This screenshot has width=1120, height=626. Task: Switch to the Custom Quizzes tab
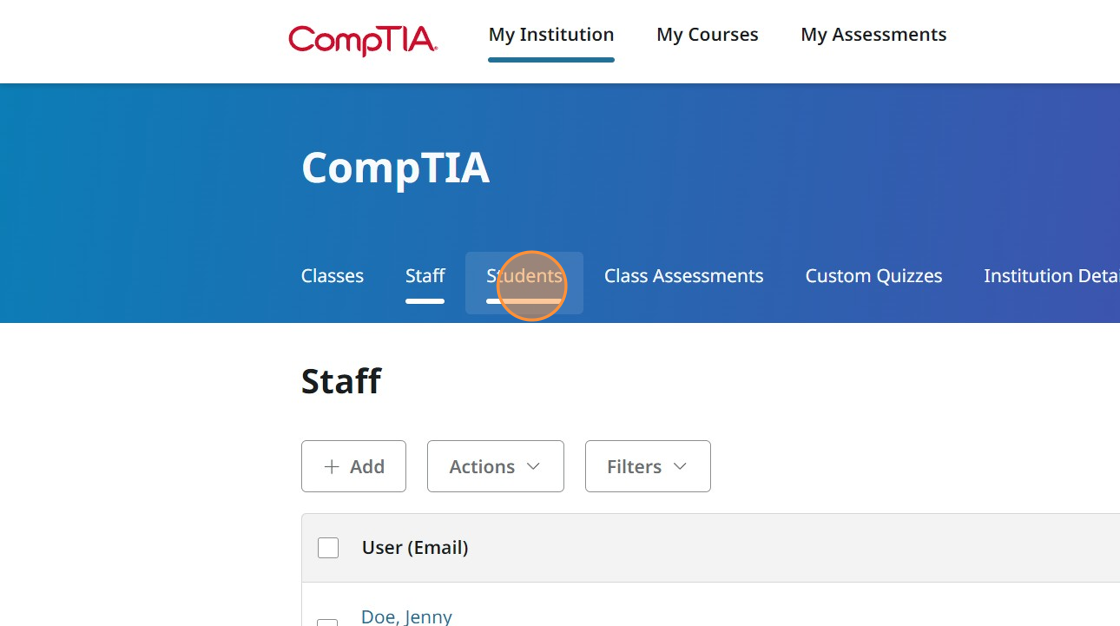pos(873,276)
